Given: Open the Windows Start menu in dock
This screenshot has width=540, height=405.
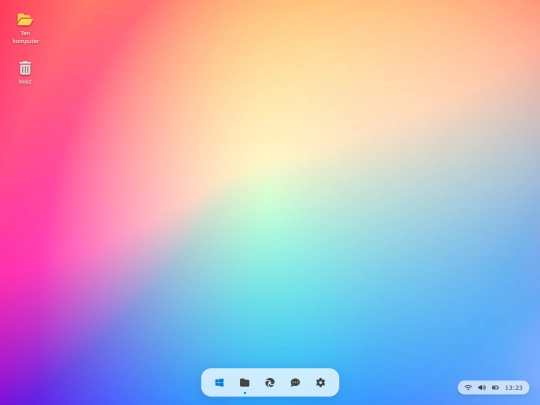Looking at the screenshot, I should pyautogui.click(x=219, y=383).
